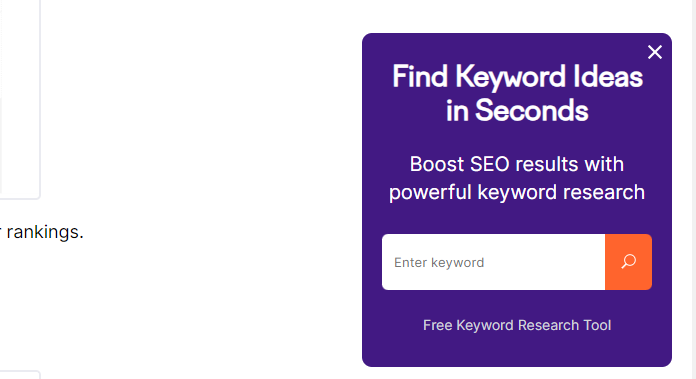Click the word "Research" in the bottom link
Screen dimensions: 696x379
548,325
